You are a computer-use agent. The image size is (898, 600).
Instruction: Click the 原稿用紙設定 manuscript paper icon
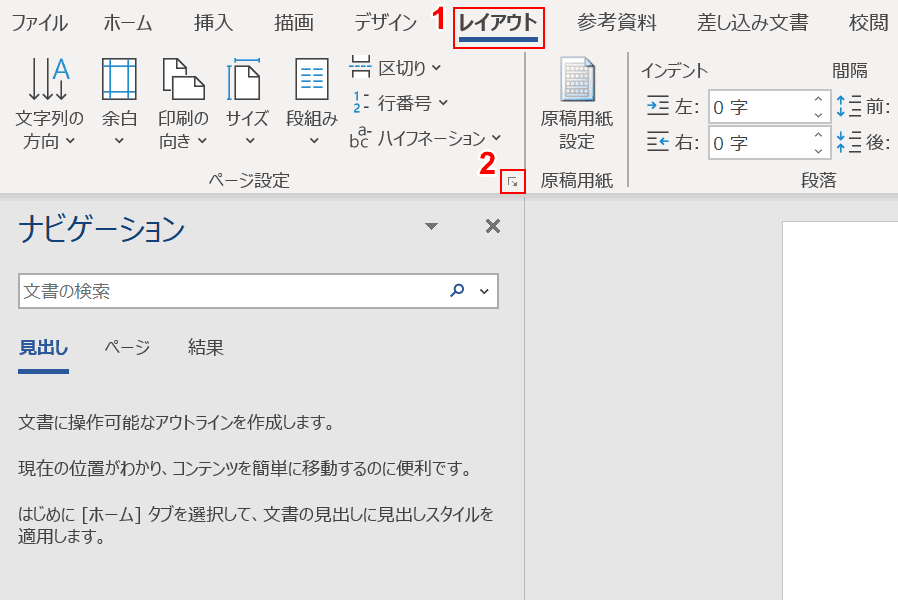577,79
